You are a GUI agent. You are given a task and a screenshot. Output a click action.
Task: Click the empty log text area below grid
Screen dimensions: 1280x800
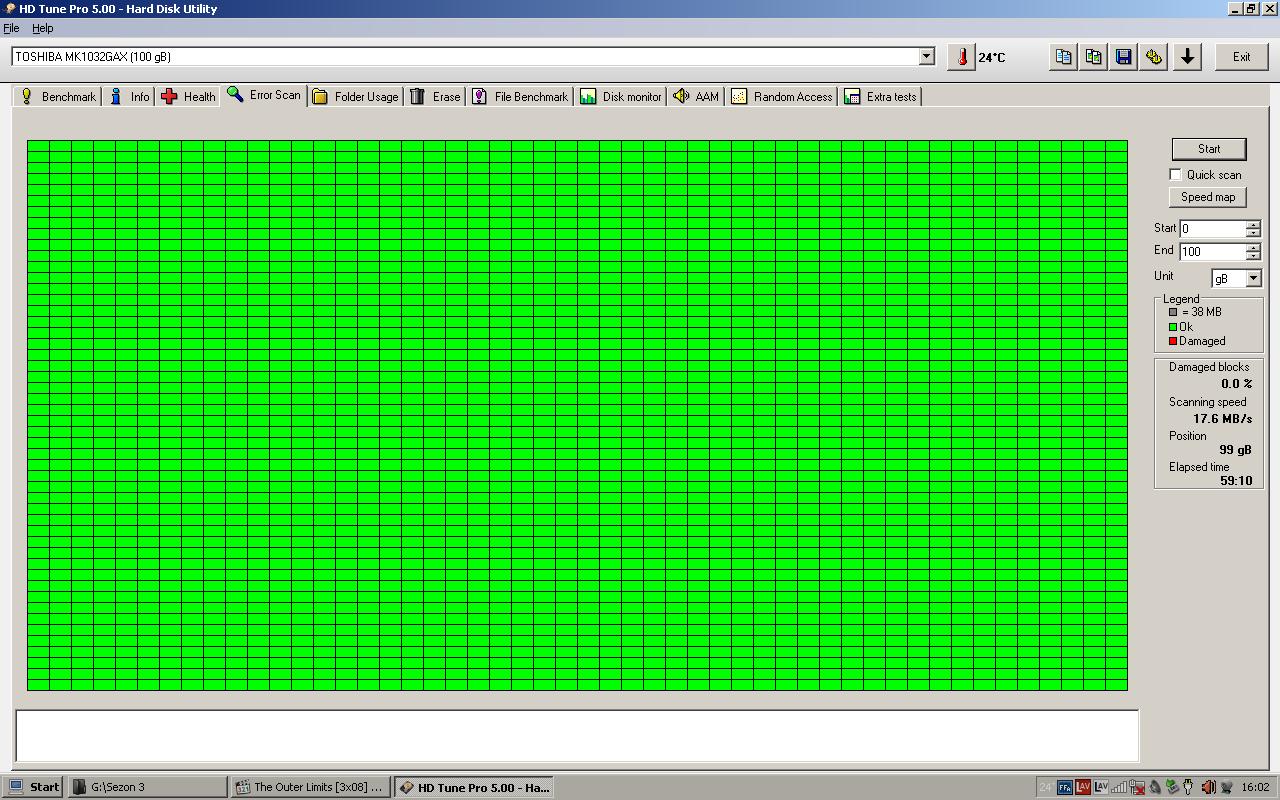[x=577, y=736]
